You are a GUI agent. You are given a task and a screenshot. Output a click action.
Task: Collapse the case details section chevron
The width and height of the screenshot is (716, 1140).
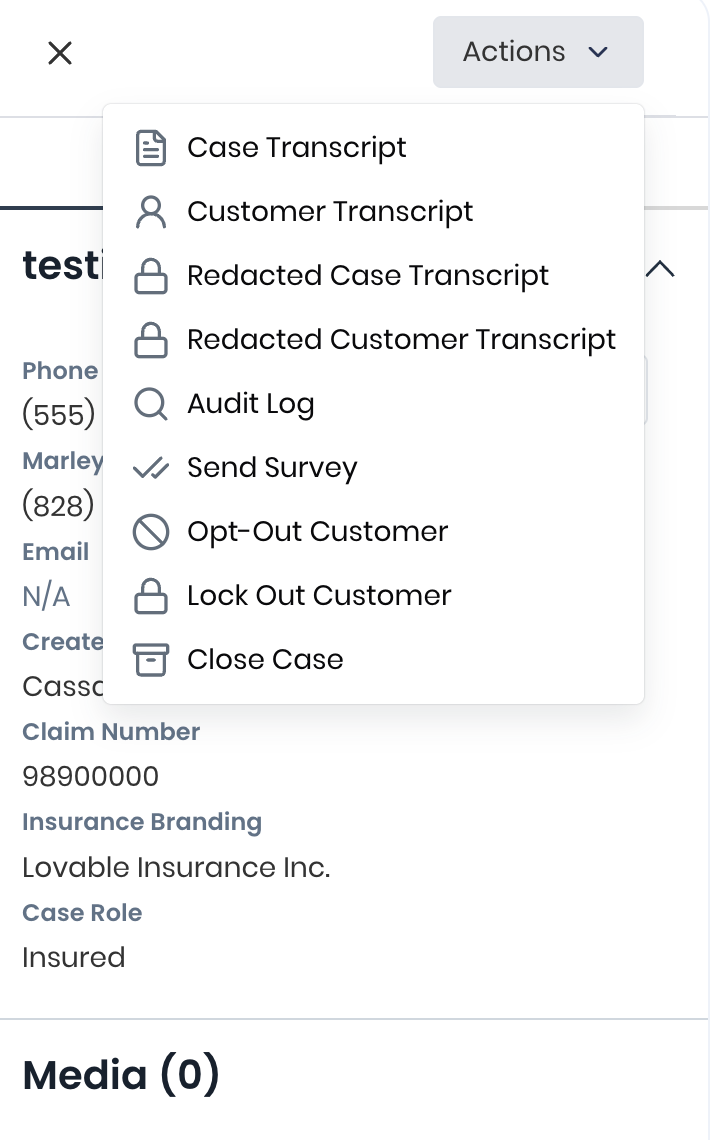coord(661,268)
